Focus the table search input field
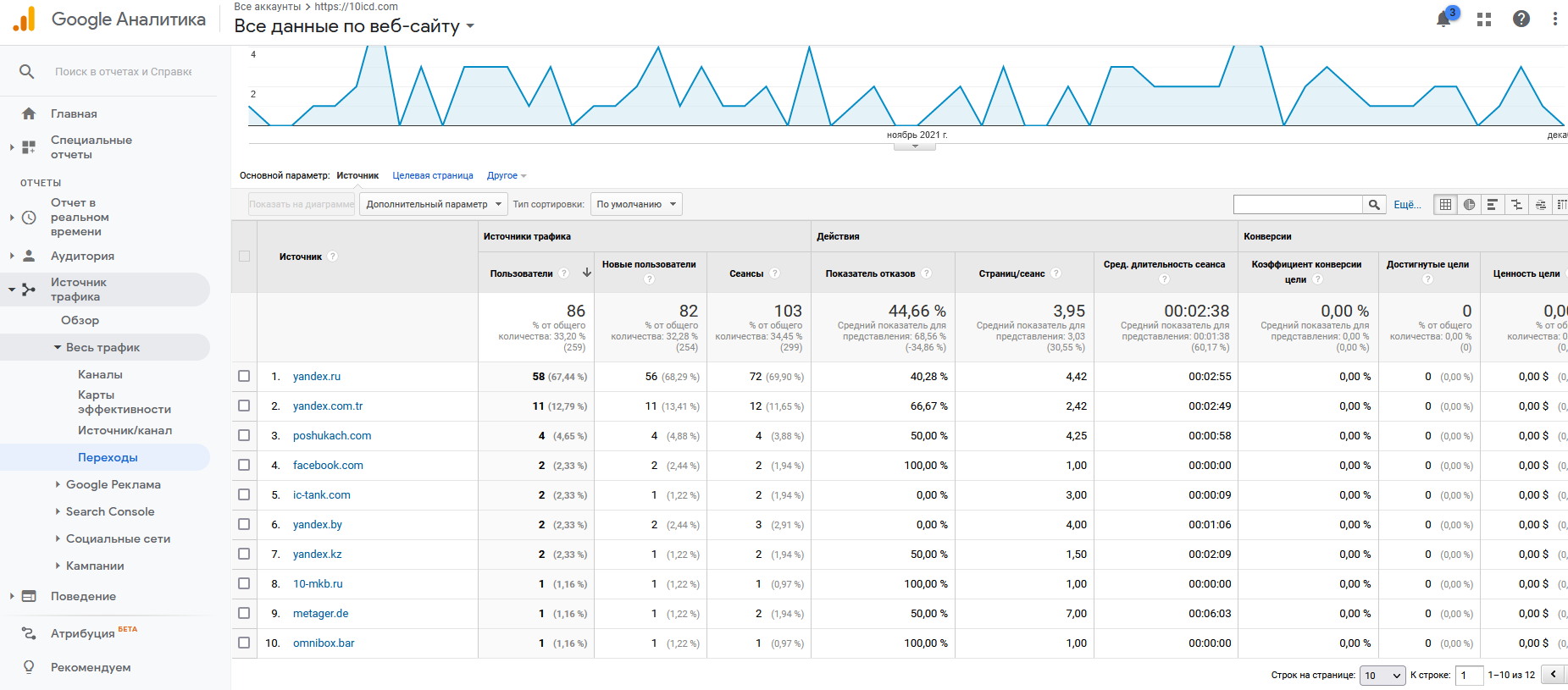 point(1298,204)
